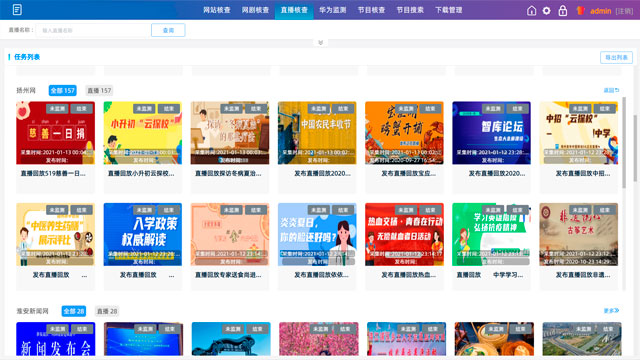Click the 查询 search button
This screenshot has height=360, width=640.
168,30
